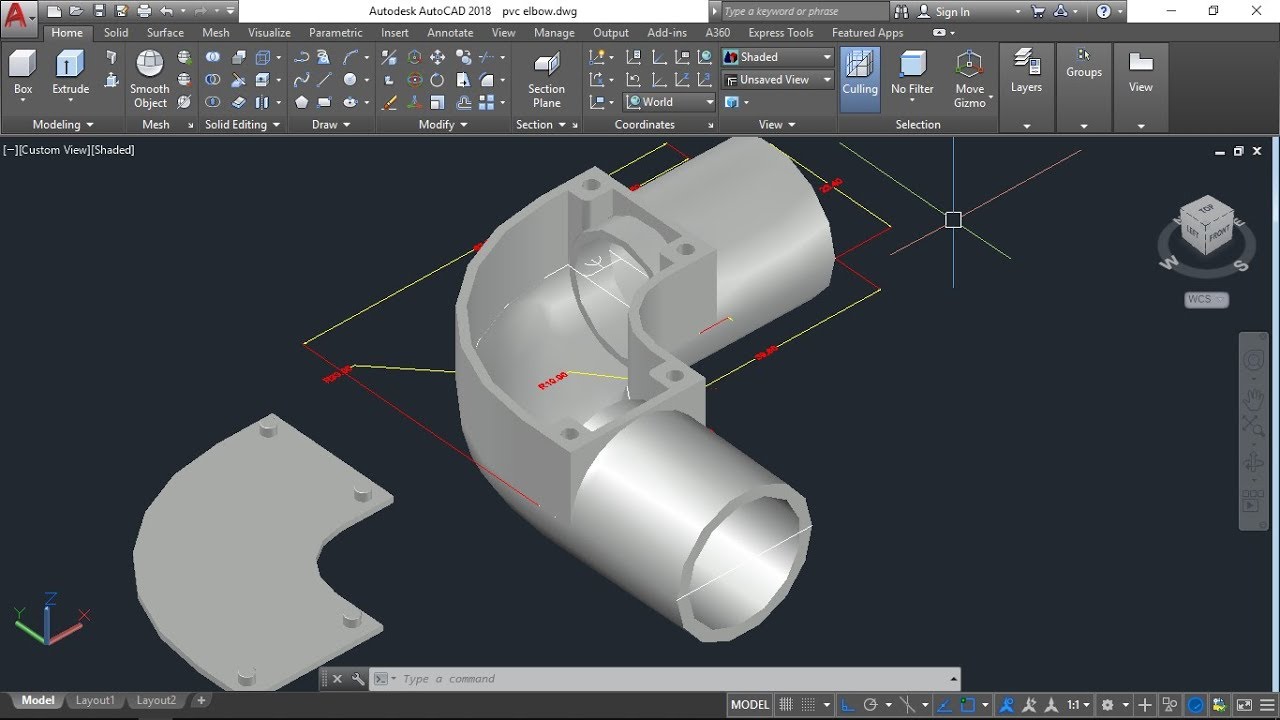1280x720 pixels.
Task: Open the World coordinate system dropdown
Action: 670,102
